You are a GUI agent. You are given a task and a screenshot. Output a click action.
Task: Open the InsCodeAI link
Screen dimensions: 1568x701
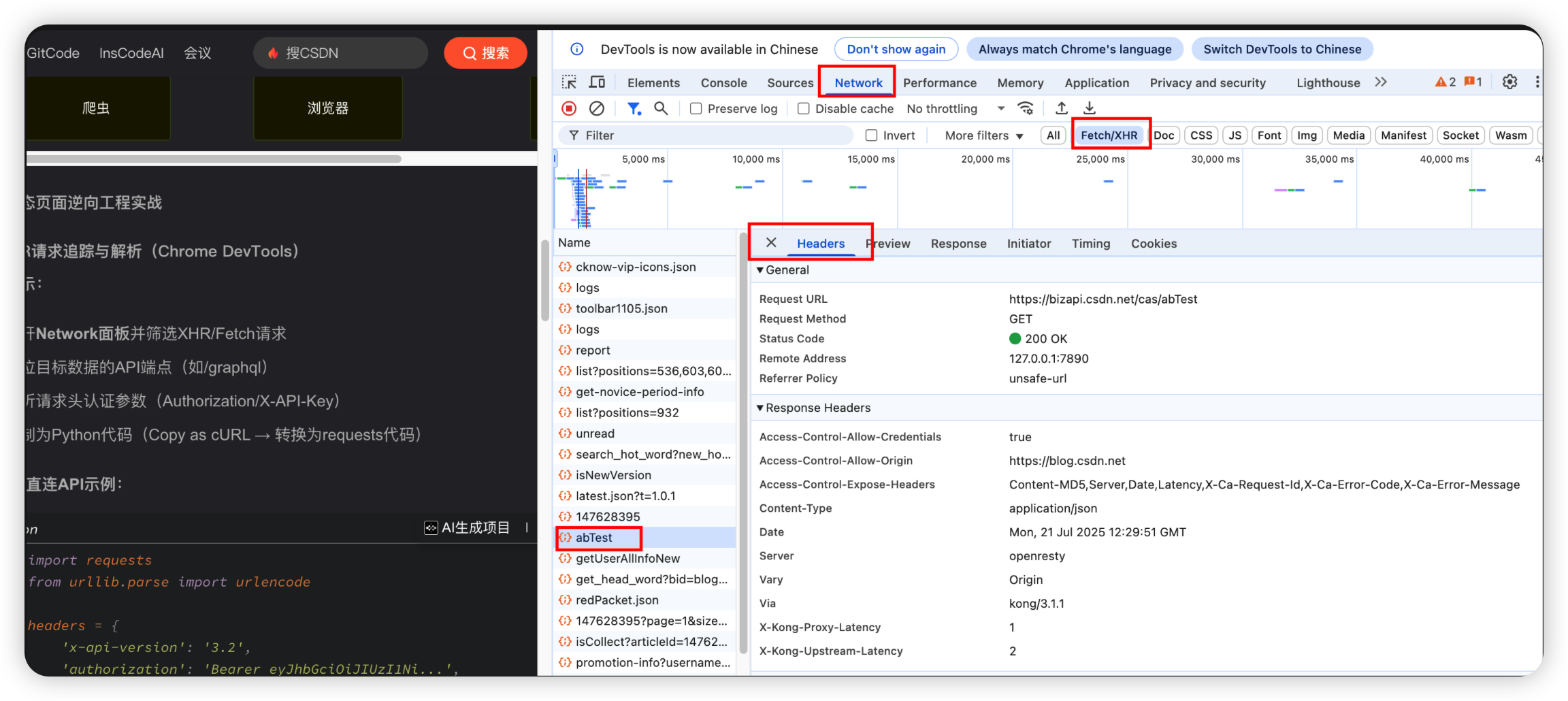click(x=131, y=53)
